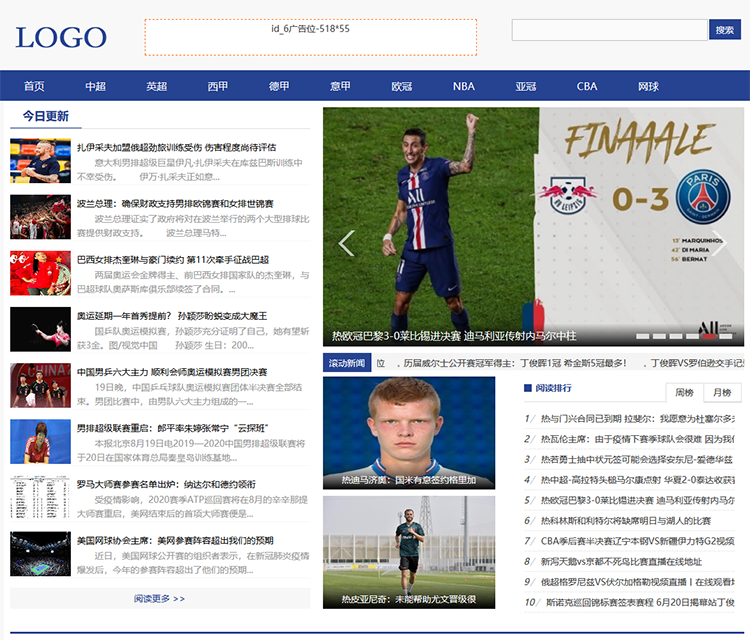The image size is (750, 640).
Task: Click the LOGO at top left
Action: coord(61,38)
